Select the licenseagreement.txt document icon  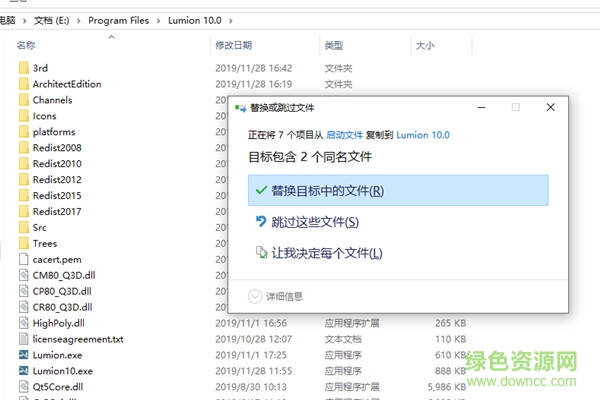coord(24,339)
